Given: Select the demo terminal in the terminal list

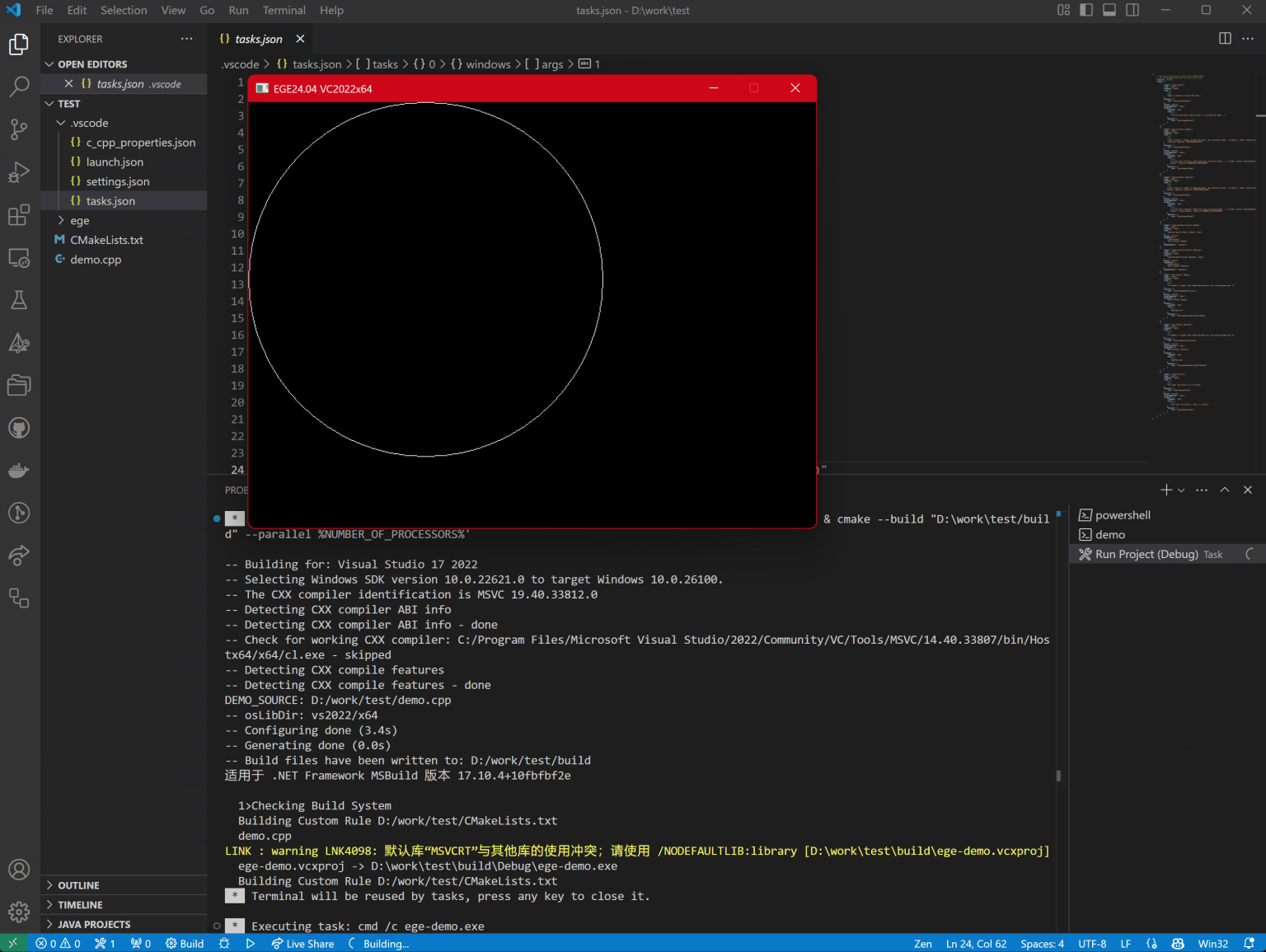Looking at the screenshot, I should pos(1109,534).
